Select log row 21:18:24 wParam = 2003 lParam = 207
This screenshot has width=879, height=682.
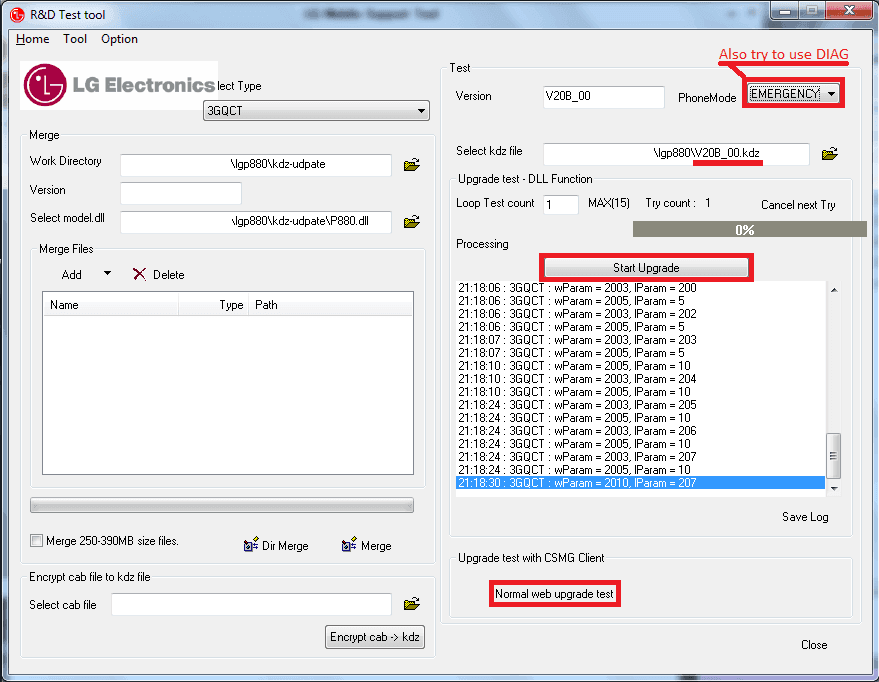(640, 457)
